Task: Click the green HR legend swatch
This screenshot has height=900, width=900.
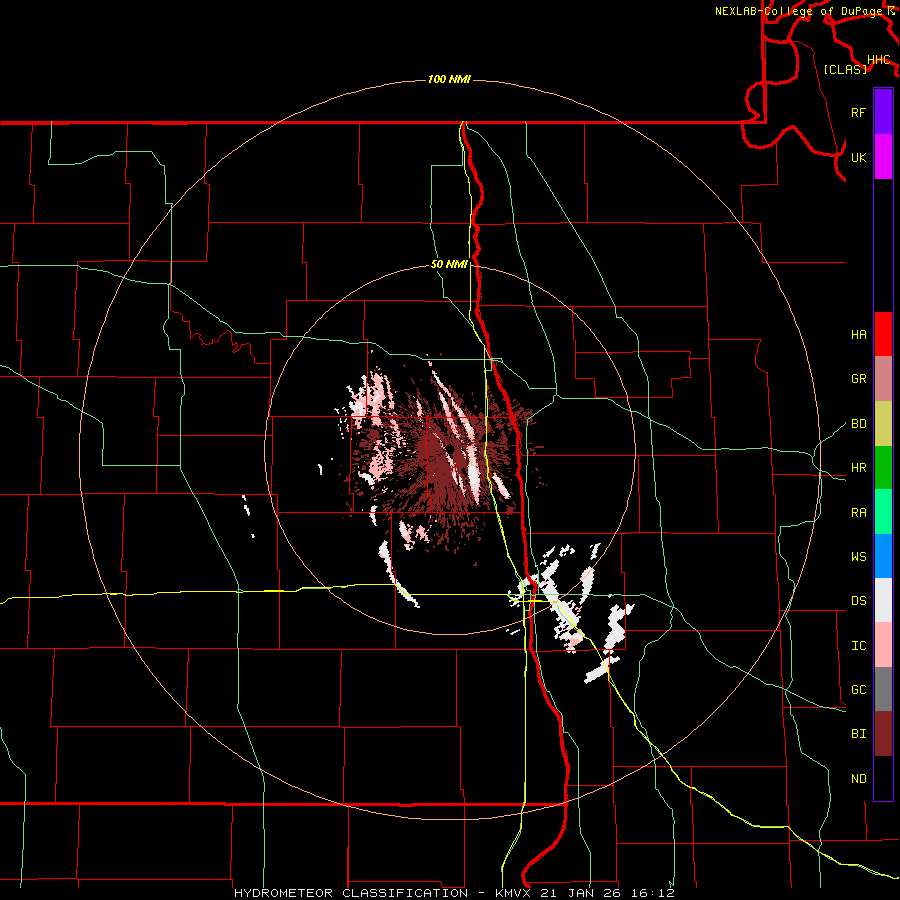Action: pos(883,467)
